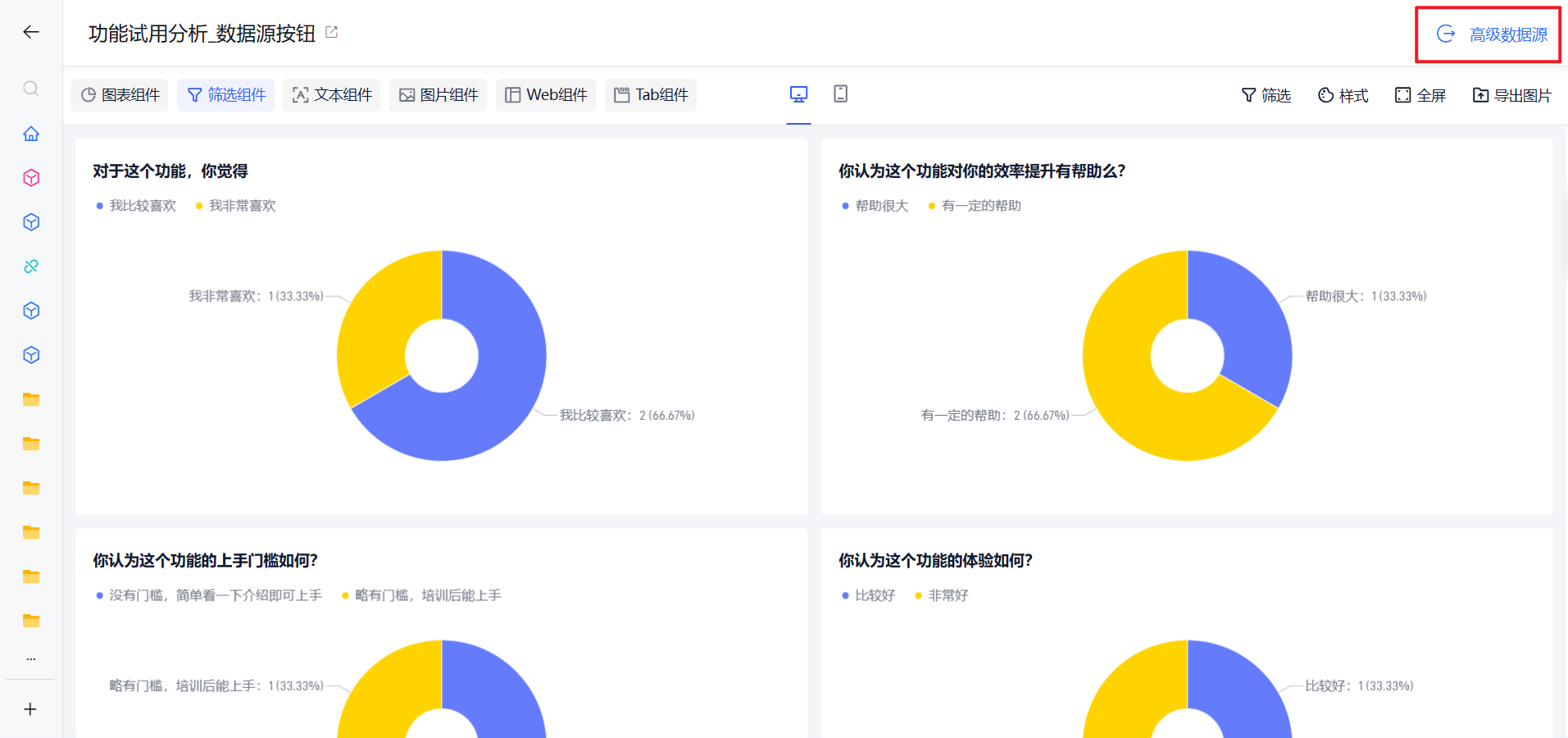1568x738 pixels.
Task: Select the pink cube sidebar icon
Action: tap(31, 178)
